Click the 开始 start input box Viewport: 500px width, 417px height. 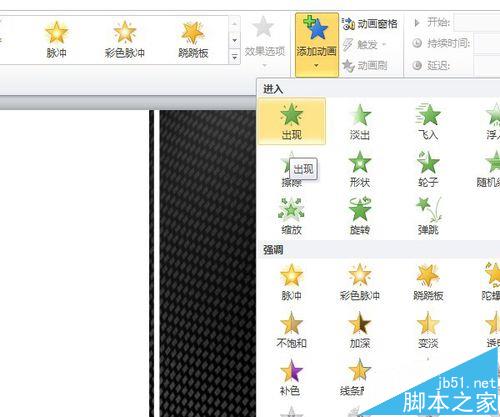coord(477,23)
